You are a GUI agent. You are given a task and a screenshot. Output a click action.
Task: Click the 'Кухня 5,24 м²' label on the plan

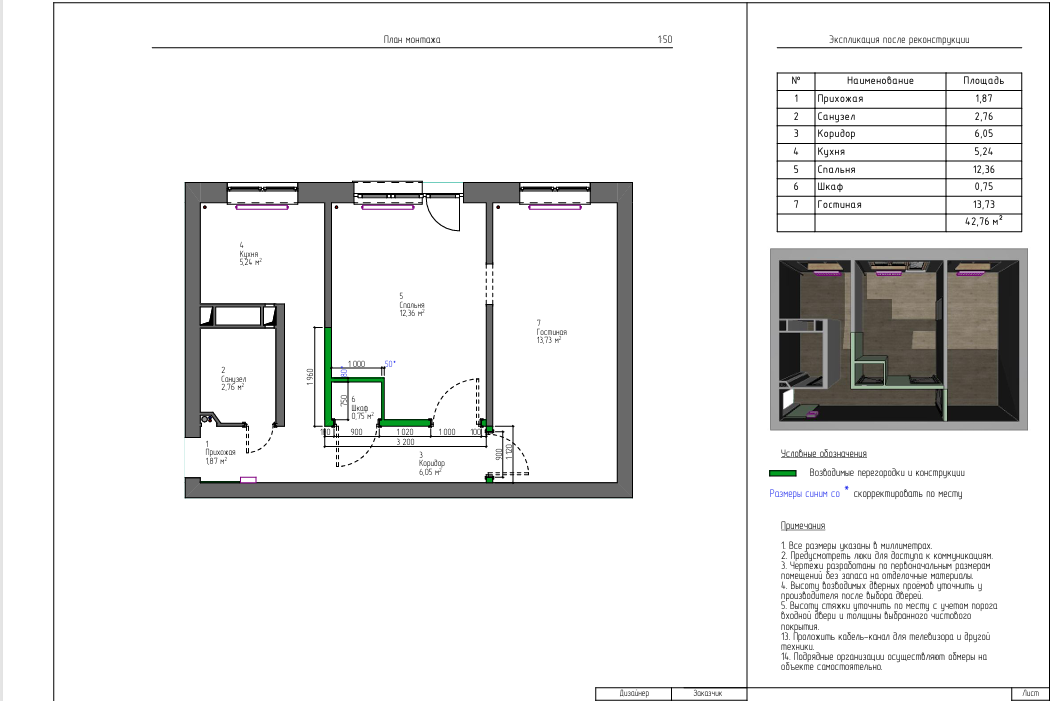click(250, 254)
